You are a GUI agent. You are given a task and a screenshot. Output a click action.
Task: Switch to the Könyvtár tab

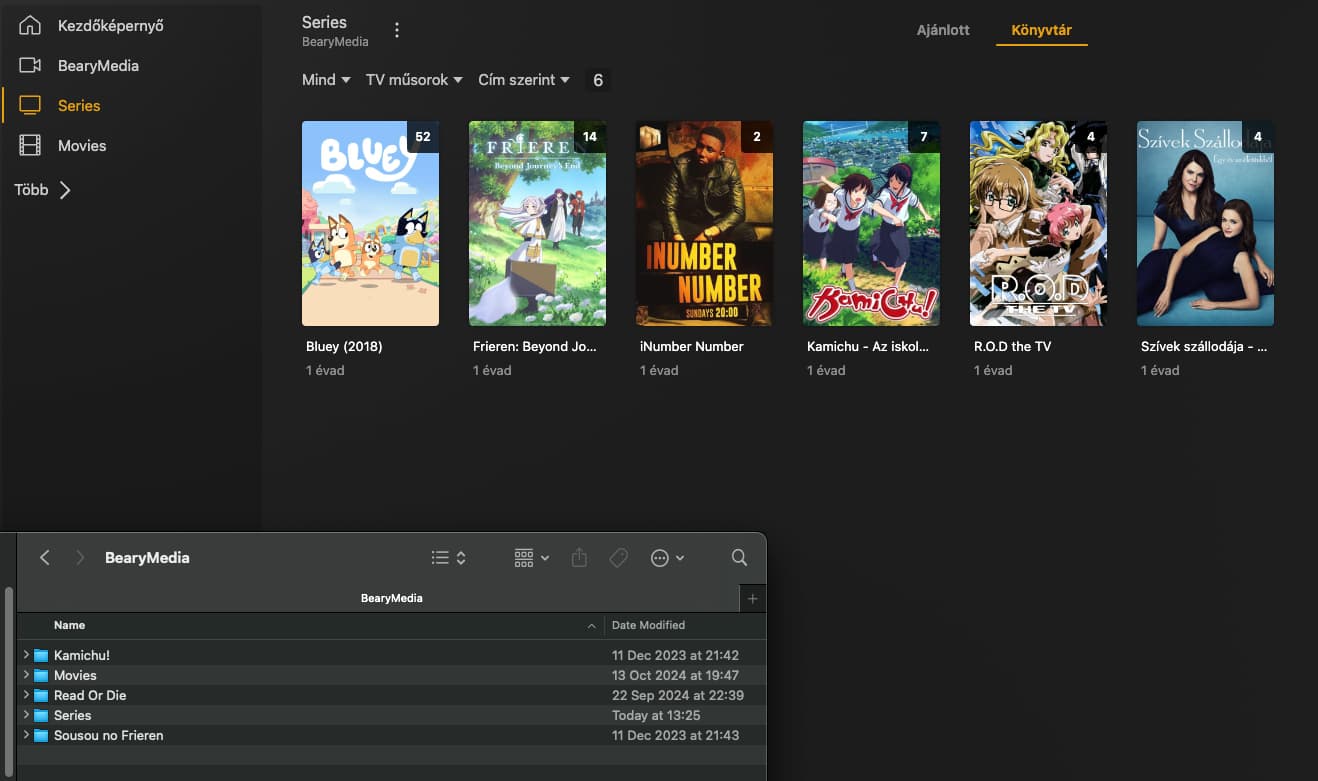[x=1041, y=30]
